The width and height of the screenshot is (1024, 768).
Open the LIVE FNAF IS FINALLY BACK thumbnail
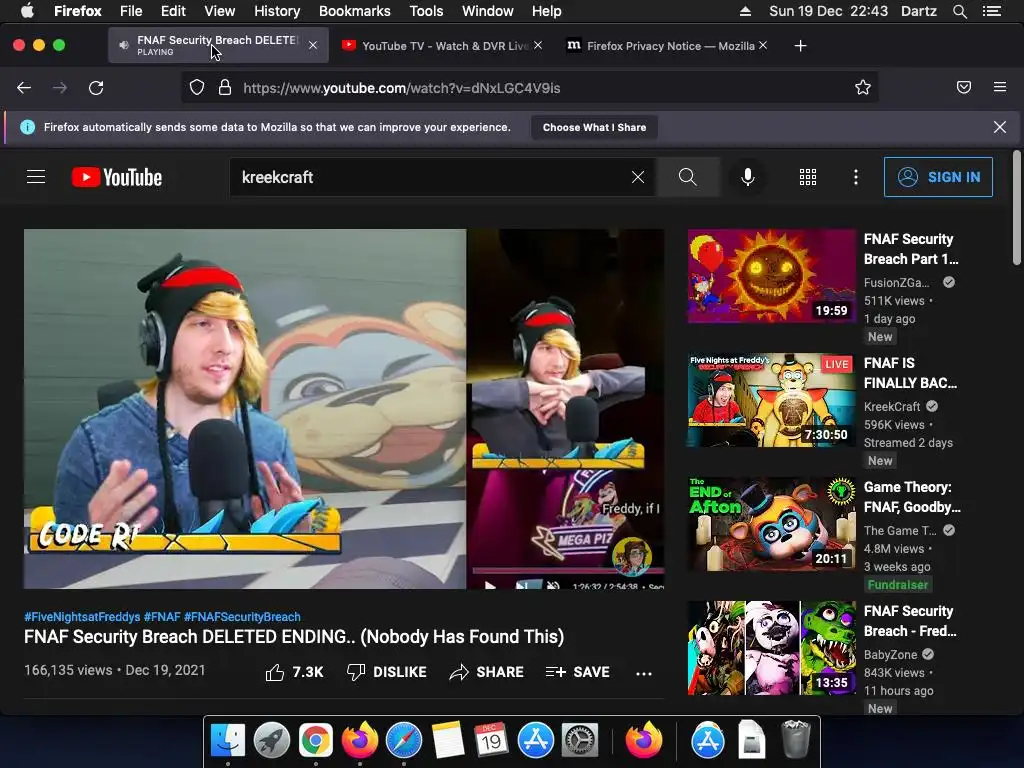pos(771,400)
